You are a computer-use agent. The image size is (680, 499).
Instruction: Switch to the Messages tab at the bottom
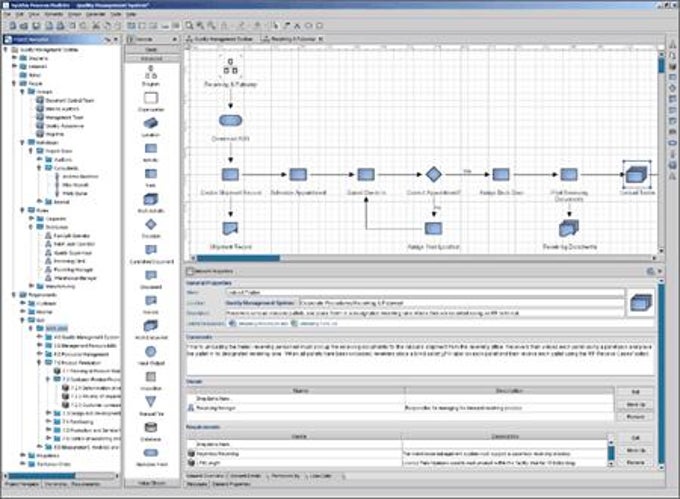click(196, 484)
